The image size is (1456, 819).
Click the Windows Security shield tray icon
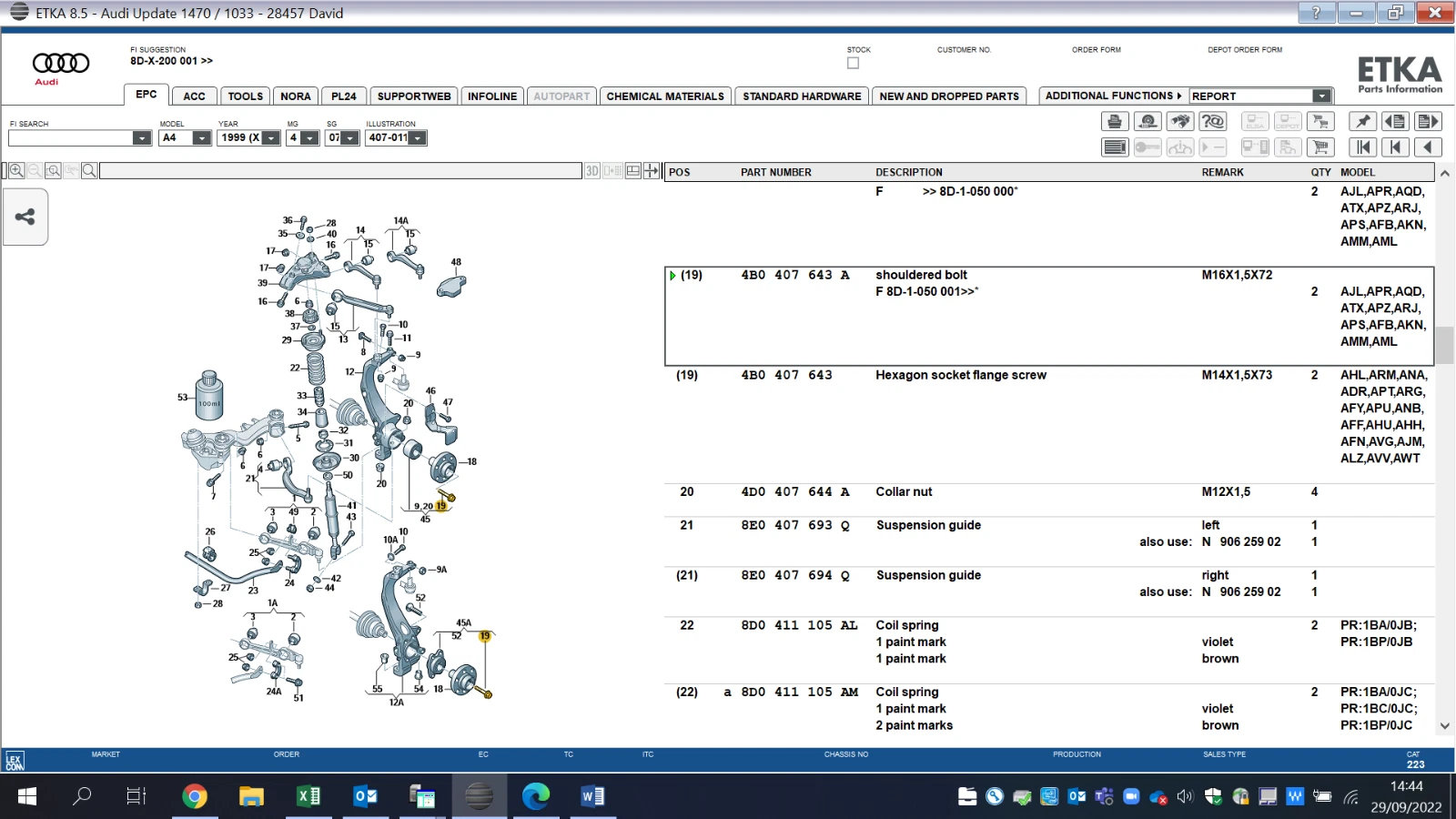tap(1213, 796)
